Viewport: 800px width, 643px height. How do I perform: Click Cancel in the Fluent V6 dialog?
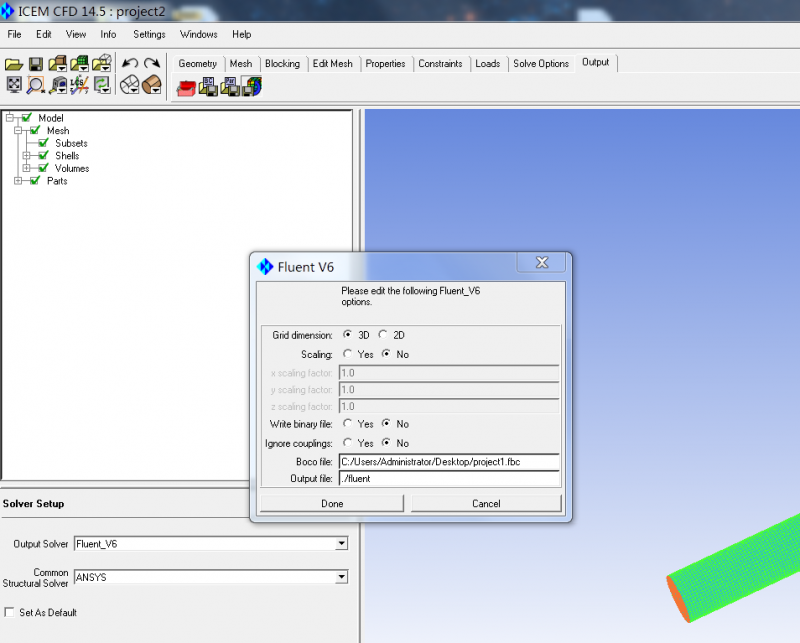point(486,504)
